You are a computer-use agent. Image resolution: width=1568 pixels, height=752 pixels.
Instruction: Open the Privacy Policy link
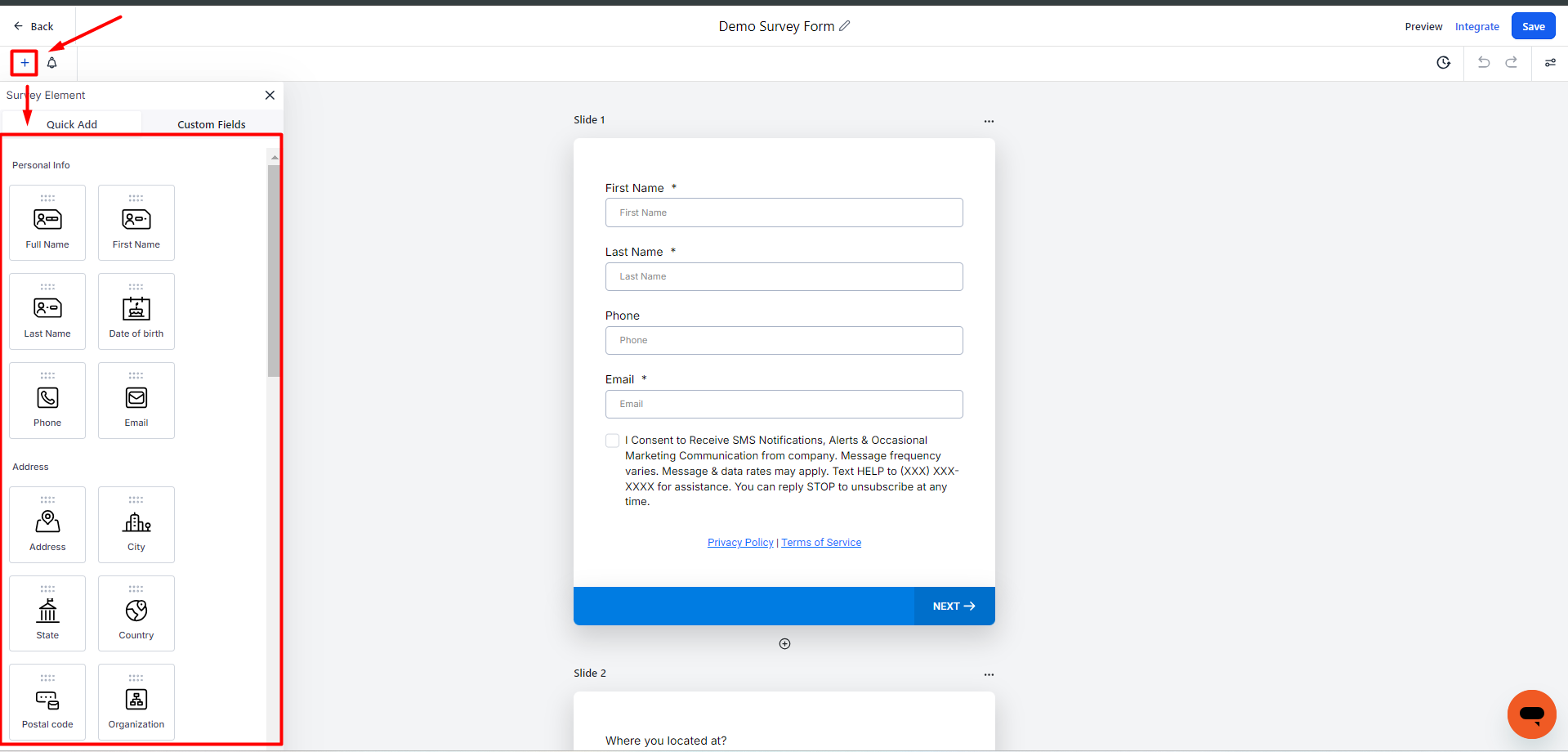740,543
